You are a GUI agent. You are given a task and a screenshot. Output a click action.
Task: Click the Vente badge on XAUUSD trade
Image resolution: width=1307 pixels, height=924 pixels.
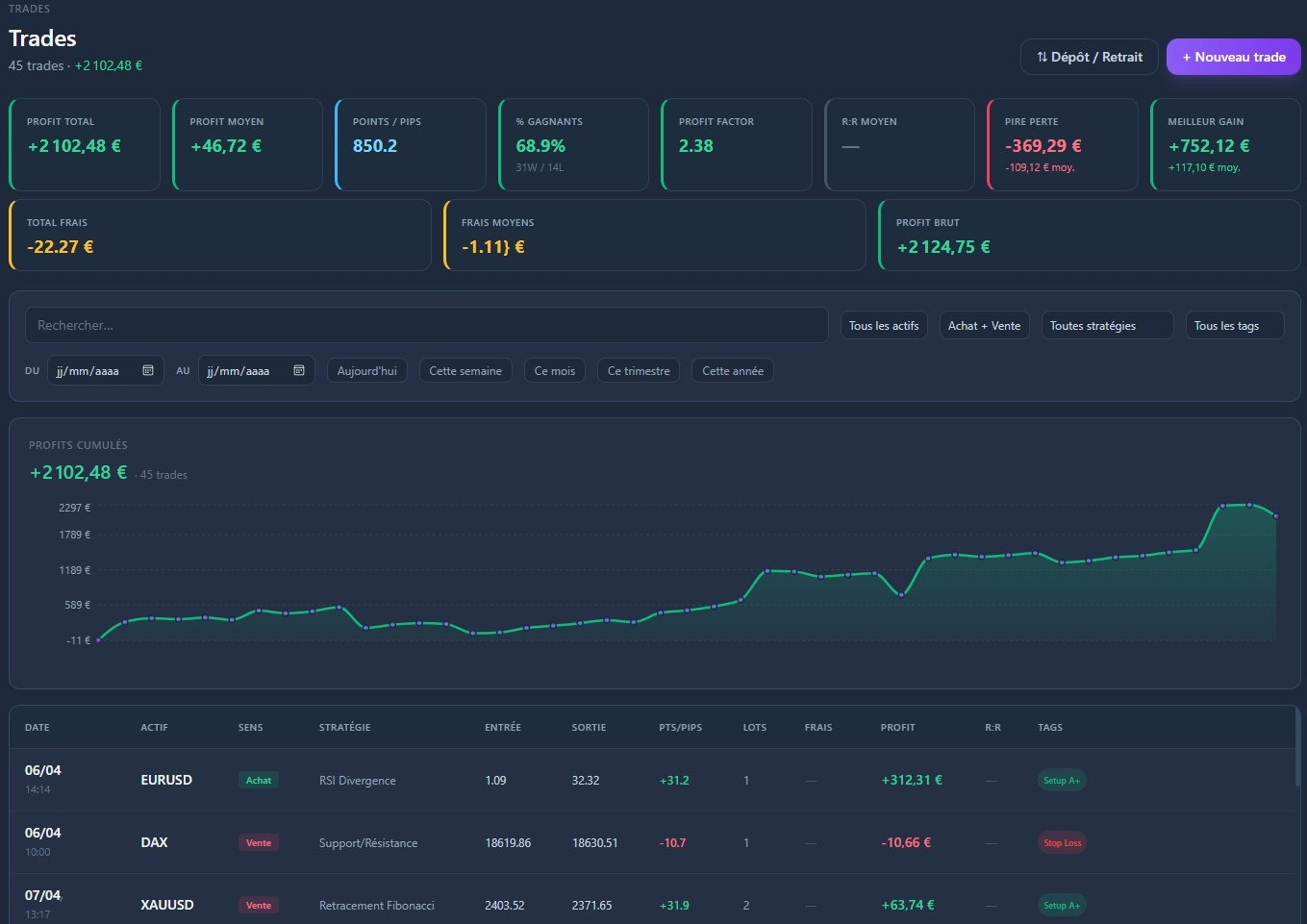258,905
